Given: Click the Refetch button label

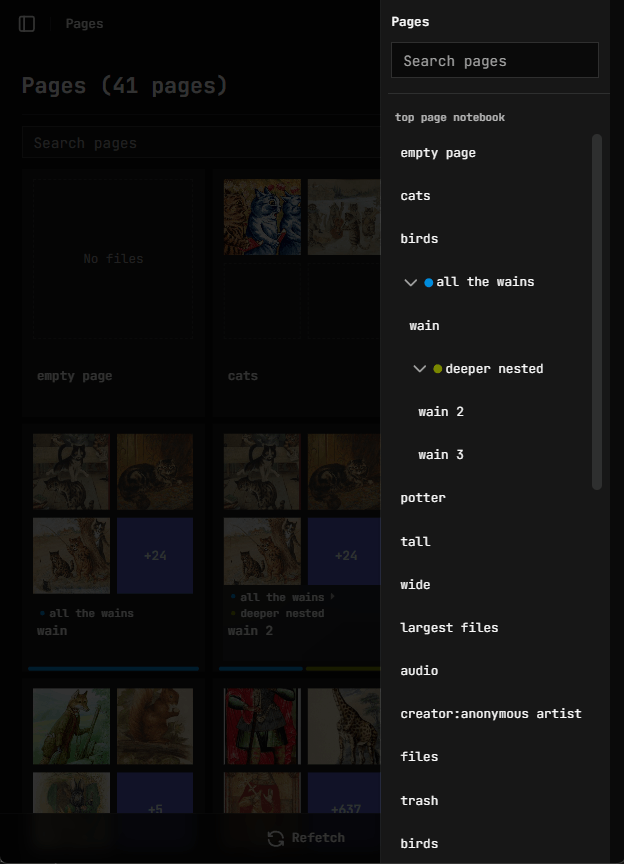Looking at the screenshot, I should click(x=318, y=838).
